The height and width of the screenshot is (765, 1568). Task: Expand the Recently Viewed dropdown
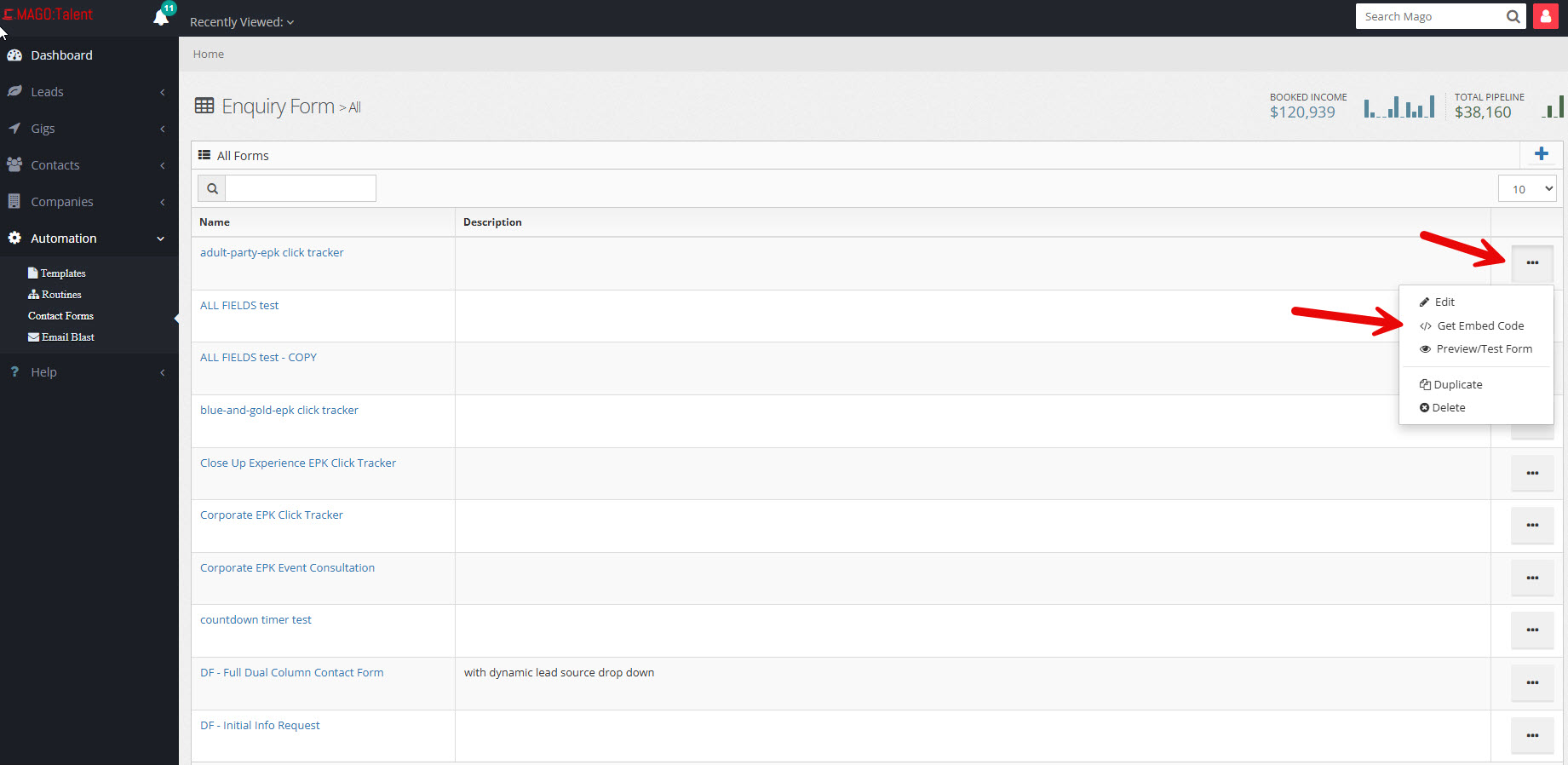coord(242,22)
